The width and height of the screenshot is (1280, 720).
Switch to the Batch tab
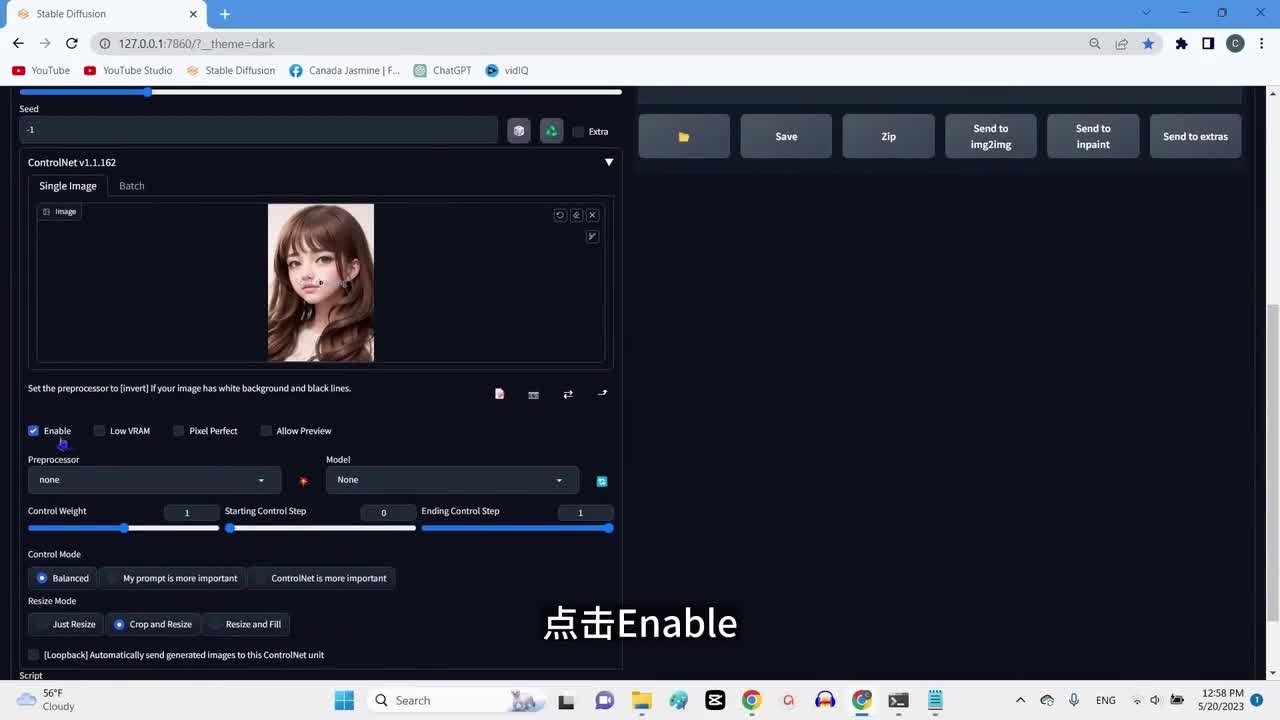point(132,186)
